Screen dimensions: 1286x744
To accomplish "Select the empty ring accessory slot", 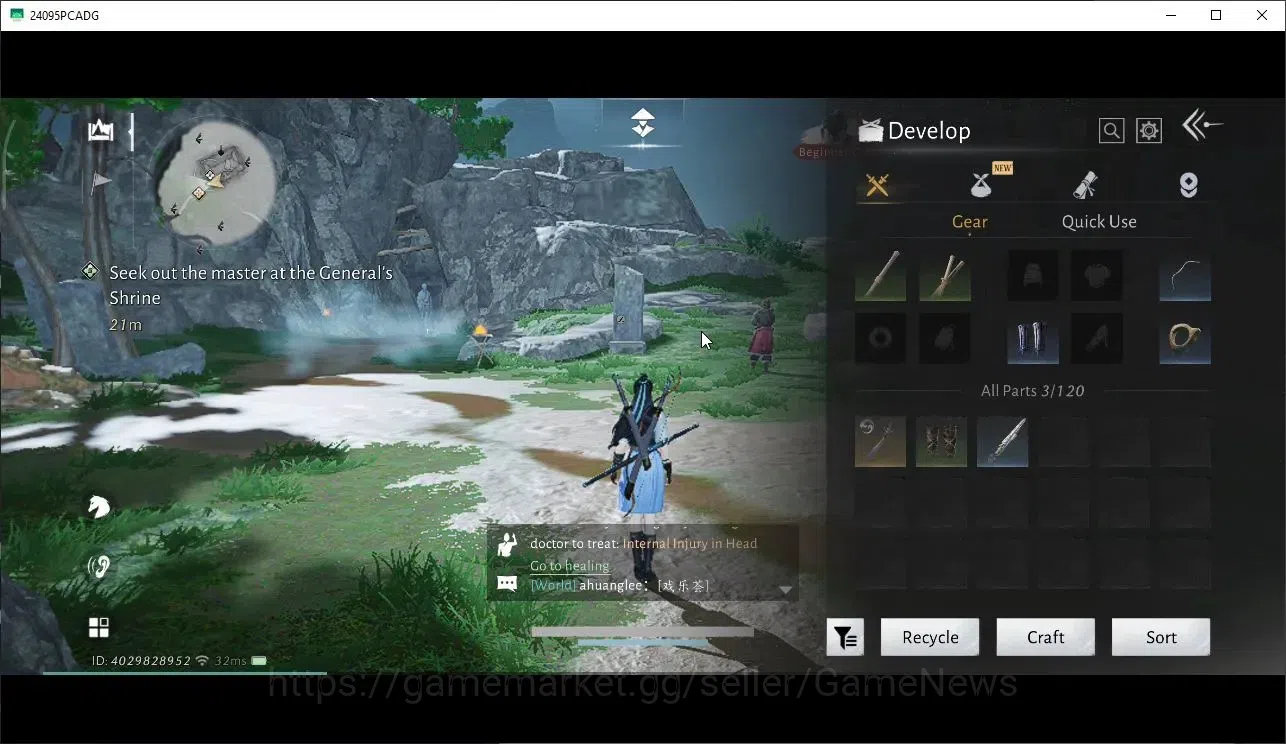I will (881, 338).
